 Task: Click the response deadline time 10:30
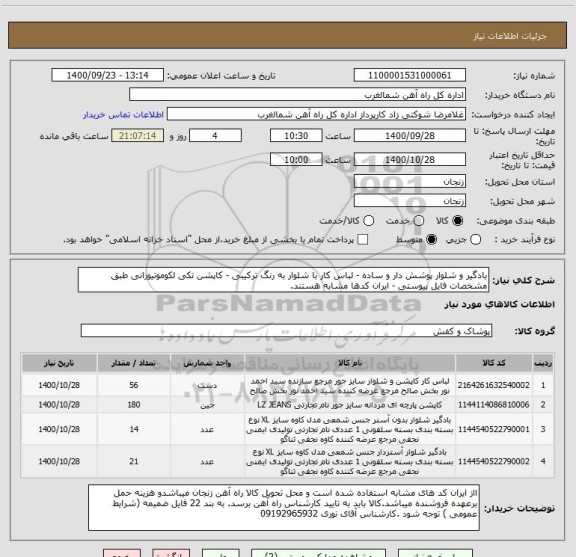tap(296, 136)
